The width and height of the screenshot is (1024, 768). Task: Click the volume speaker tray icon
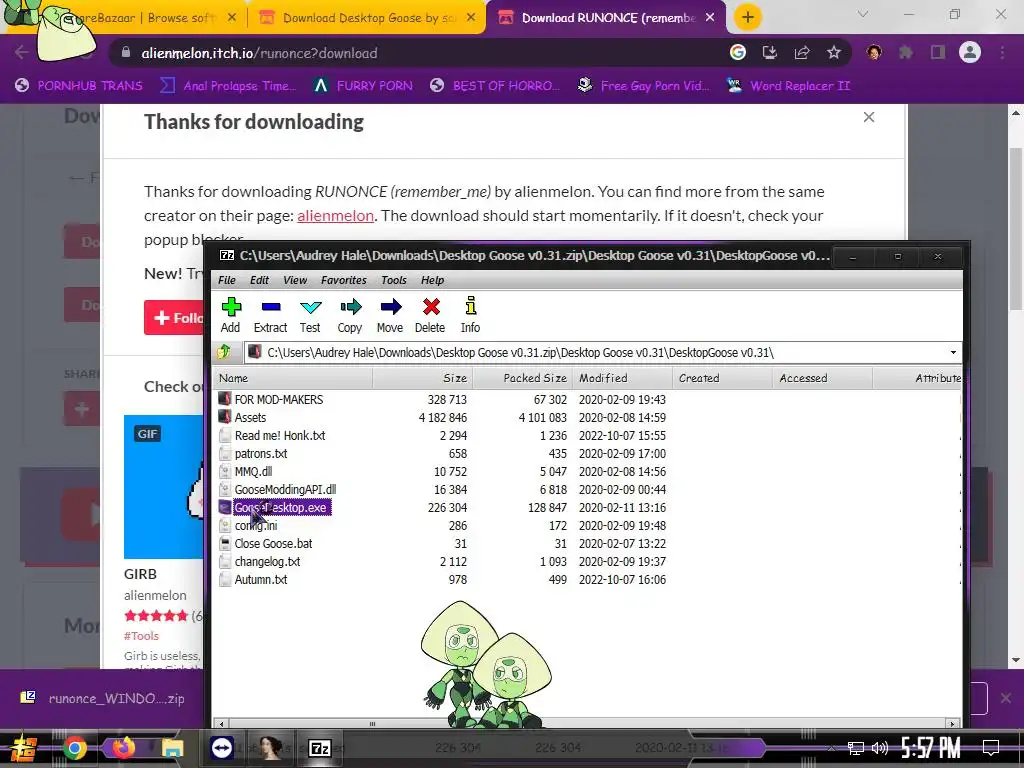[x=880, y=748]
